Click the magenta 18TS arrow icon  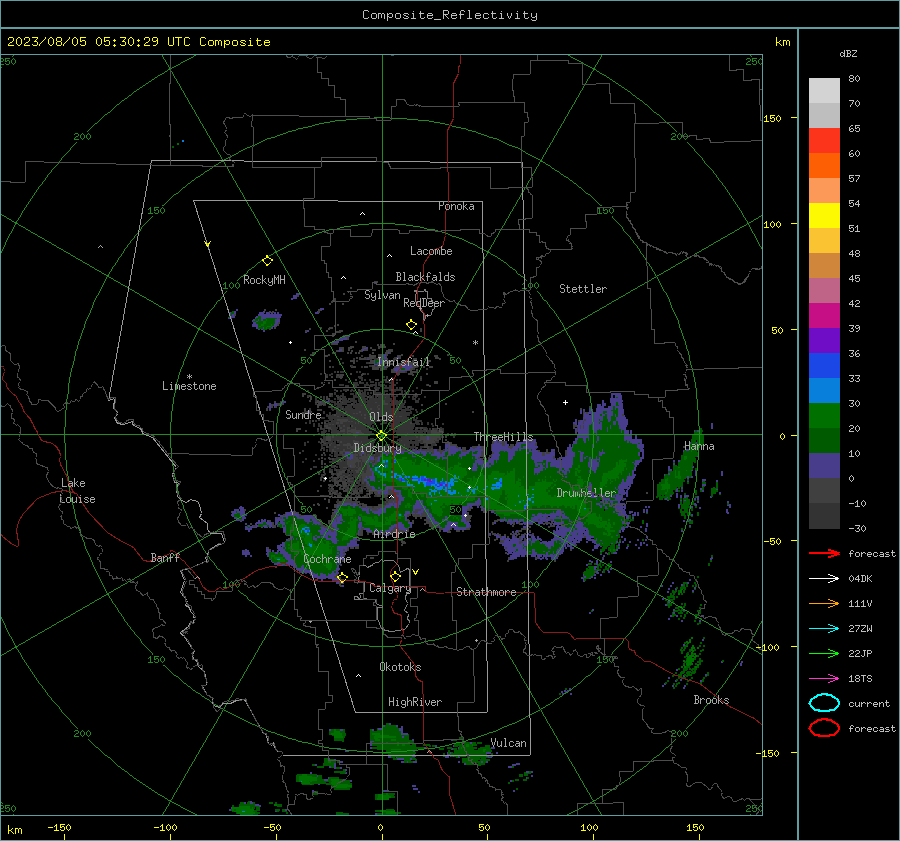tap(824, 679)
